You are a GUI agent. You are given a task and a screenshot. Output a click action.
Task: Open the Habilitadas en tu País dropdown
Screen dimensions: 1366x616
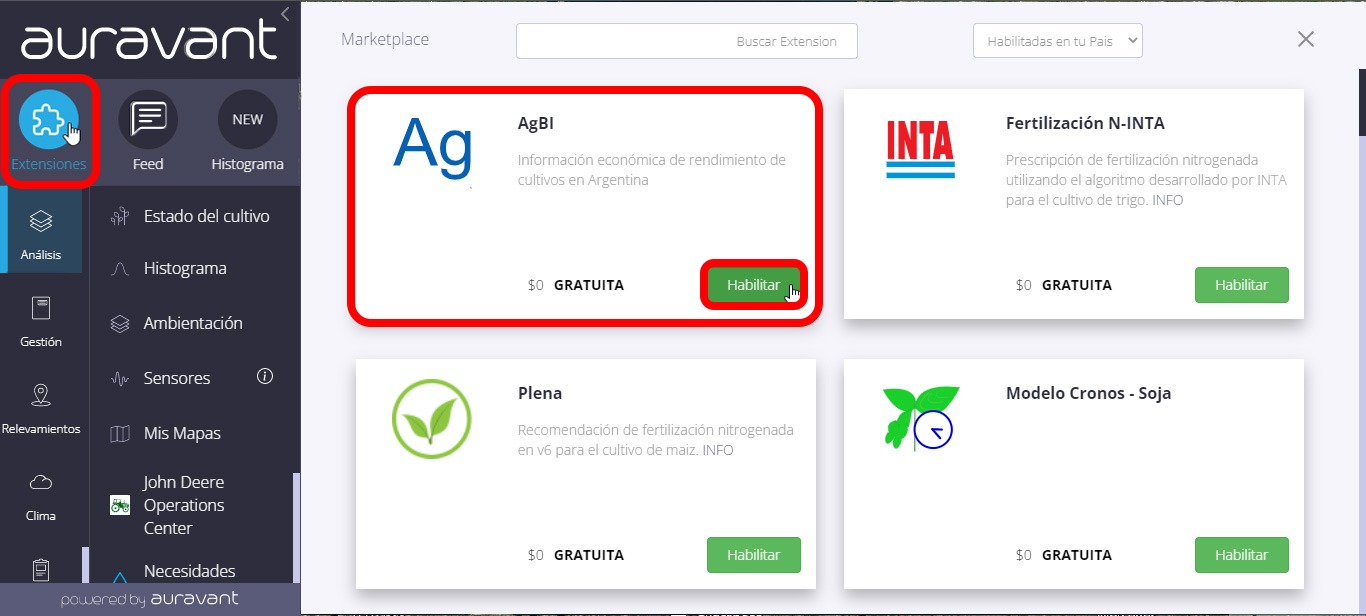1058,41
